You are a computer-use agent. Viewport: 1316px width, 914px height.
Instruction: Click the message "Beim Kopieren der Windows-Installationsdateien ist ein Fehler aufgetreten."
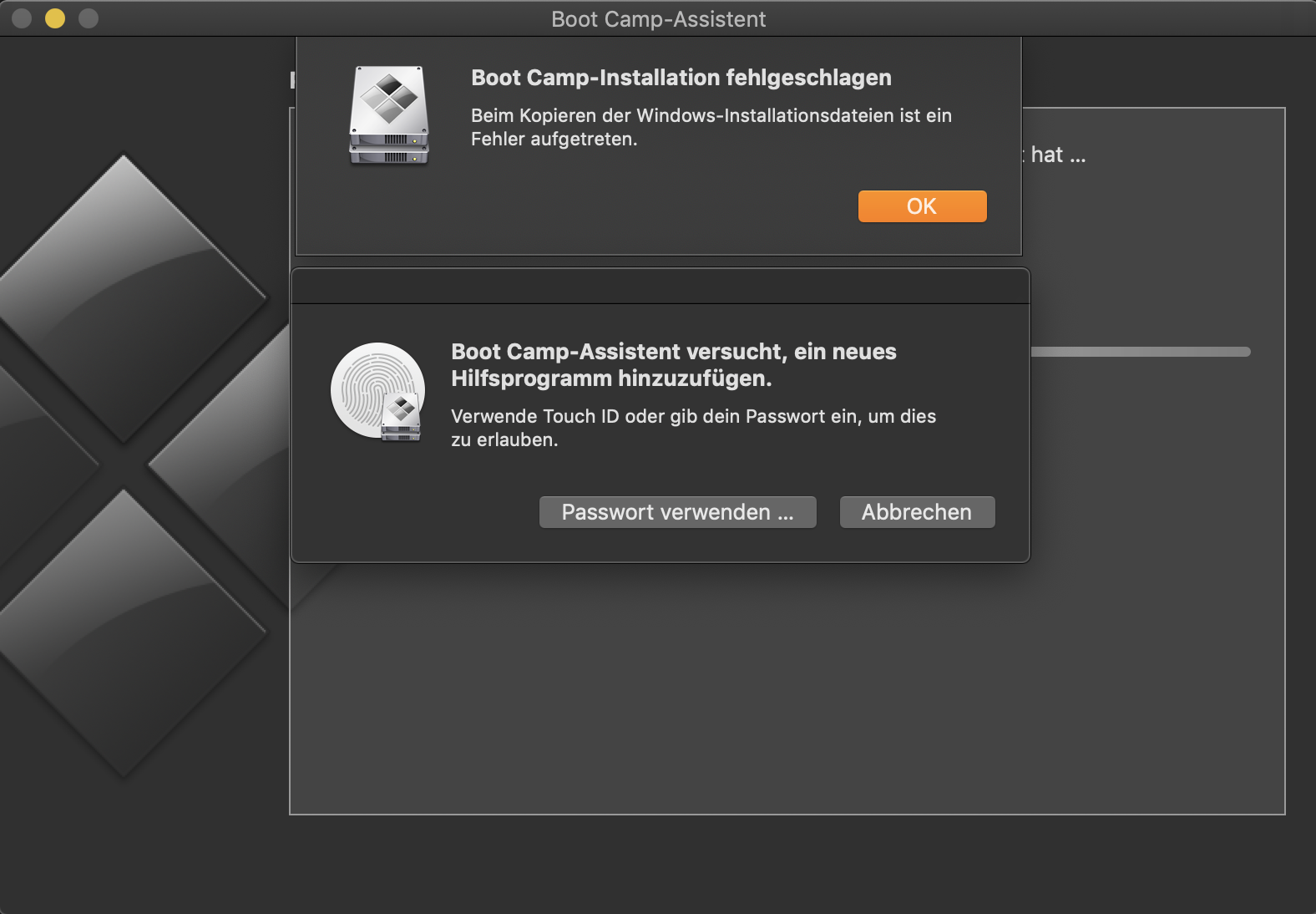pyautogui.click(x=711, y=127)
